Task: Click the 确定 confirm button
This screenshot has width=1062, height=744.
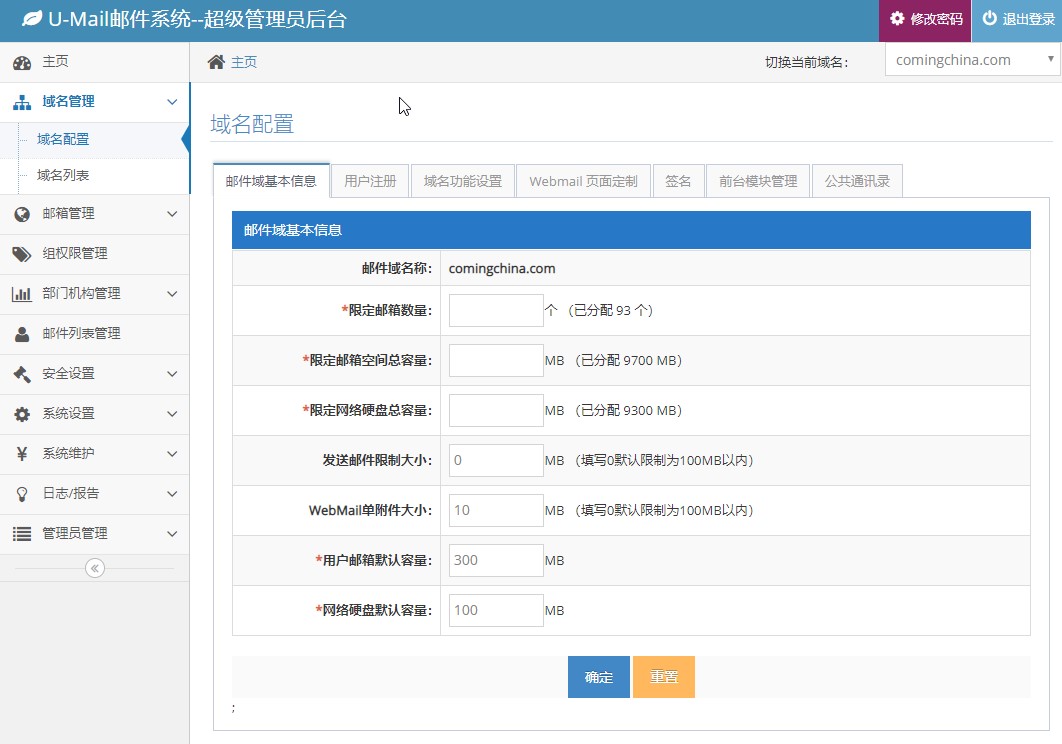Action: tap(599, 677)
